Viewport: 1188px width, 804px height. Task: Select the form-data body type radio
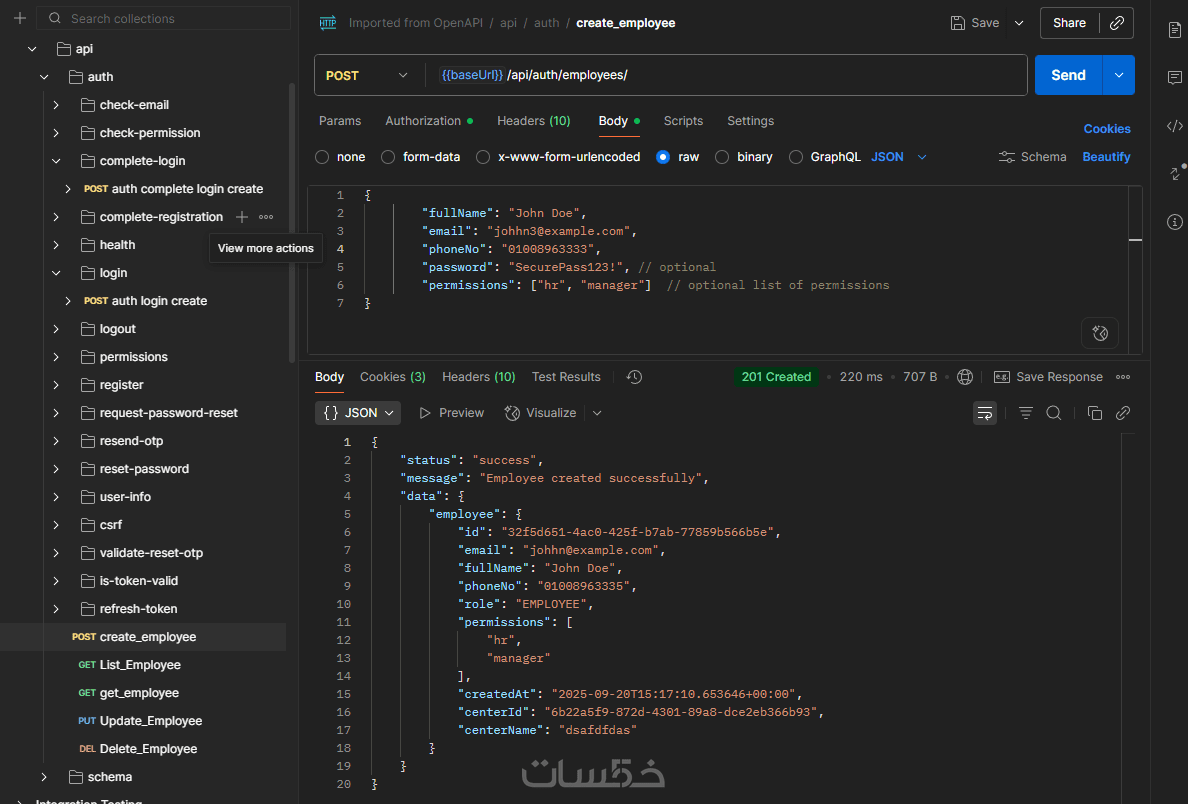pos(393,157)
